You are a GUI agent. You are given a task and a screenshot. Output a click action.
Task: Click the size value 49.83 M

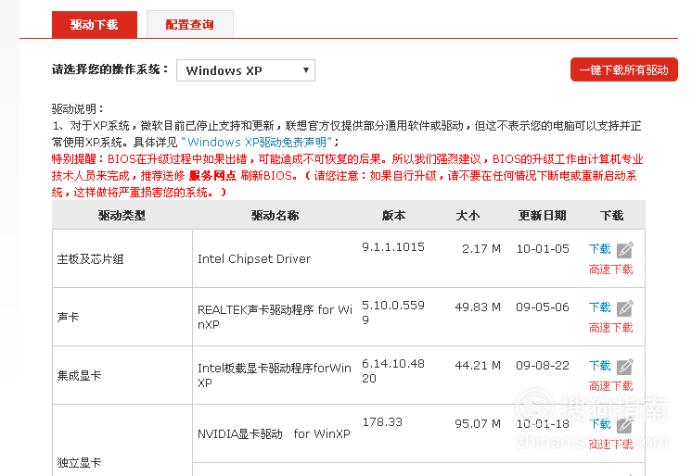point(478,307)
